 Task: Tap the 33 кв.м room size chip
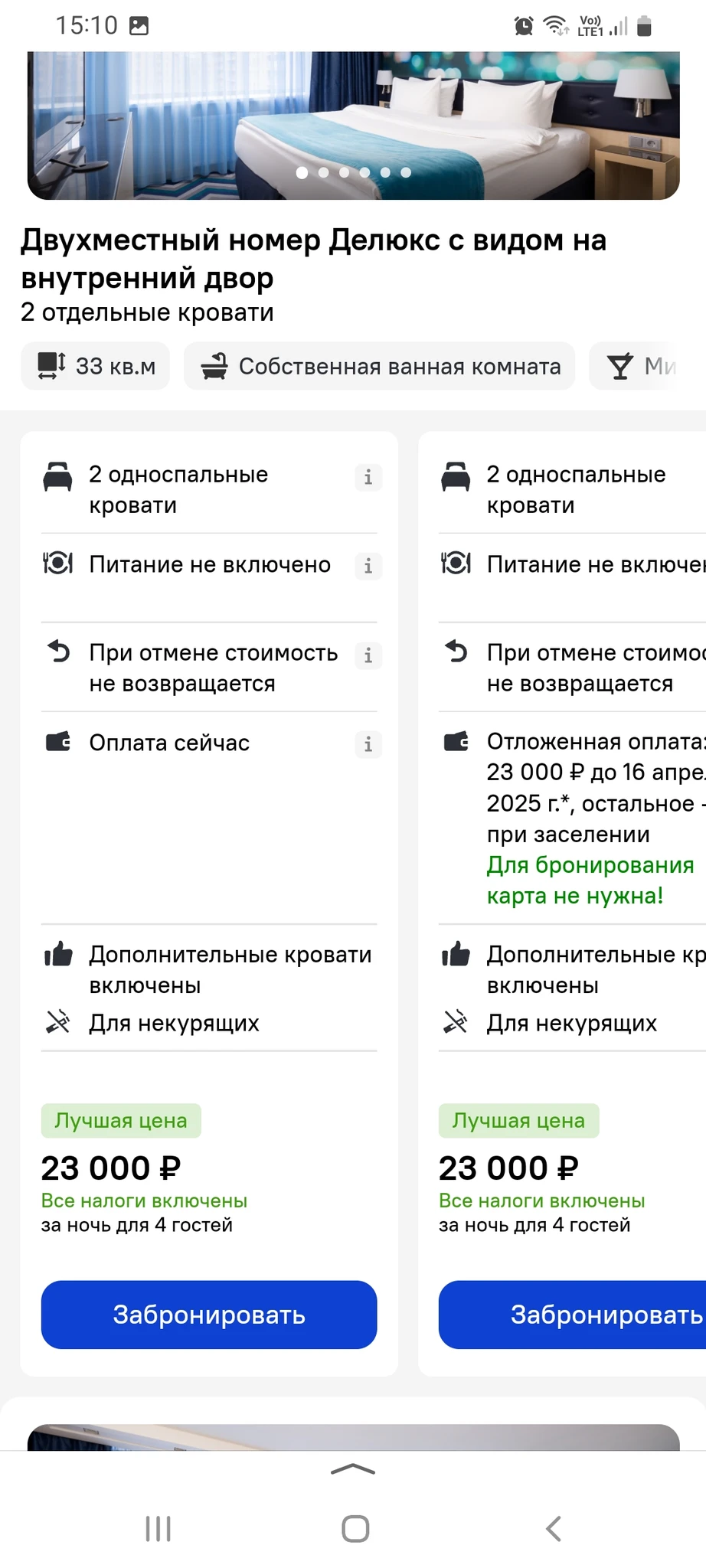[x=96, y=366]
